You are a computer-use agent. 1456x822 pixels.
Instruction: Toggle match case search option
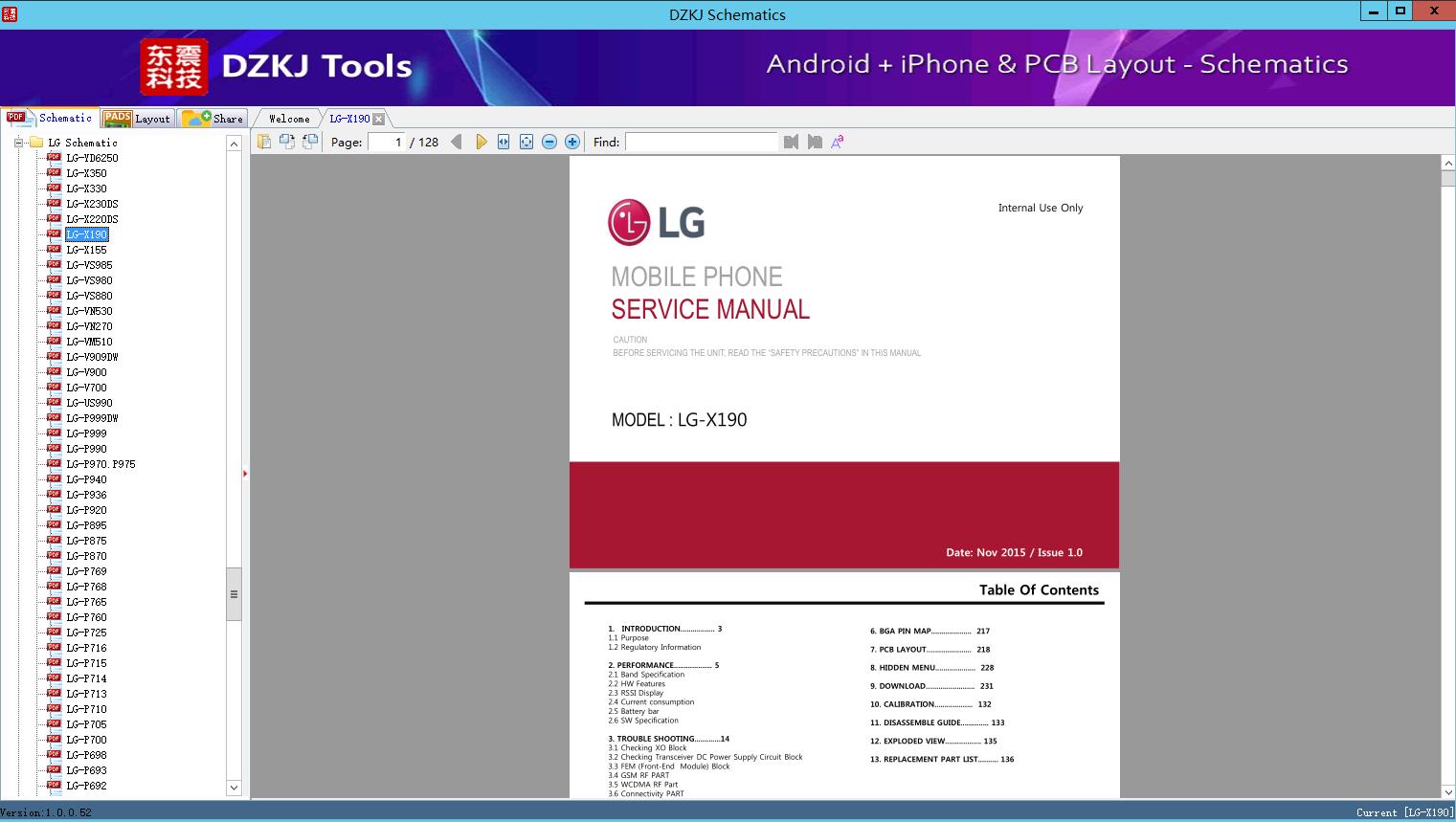click(x=838, y=142)
